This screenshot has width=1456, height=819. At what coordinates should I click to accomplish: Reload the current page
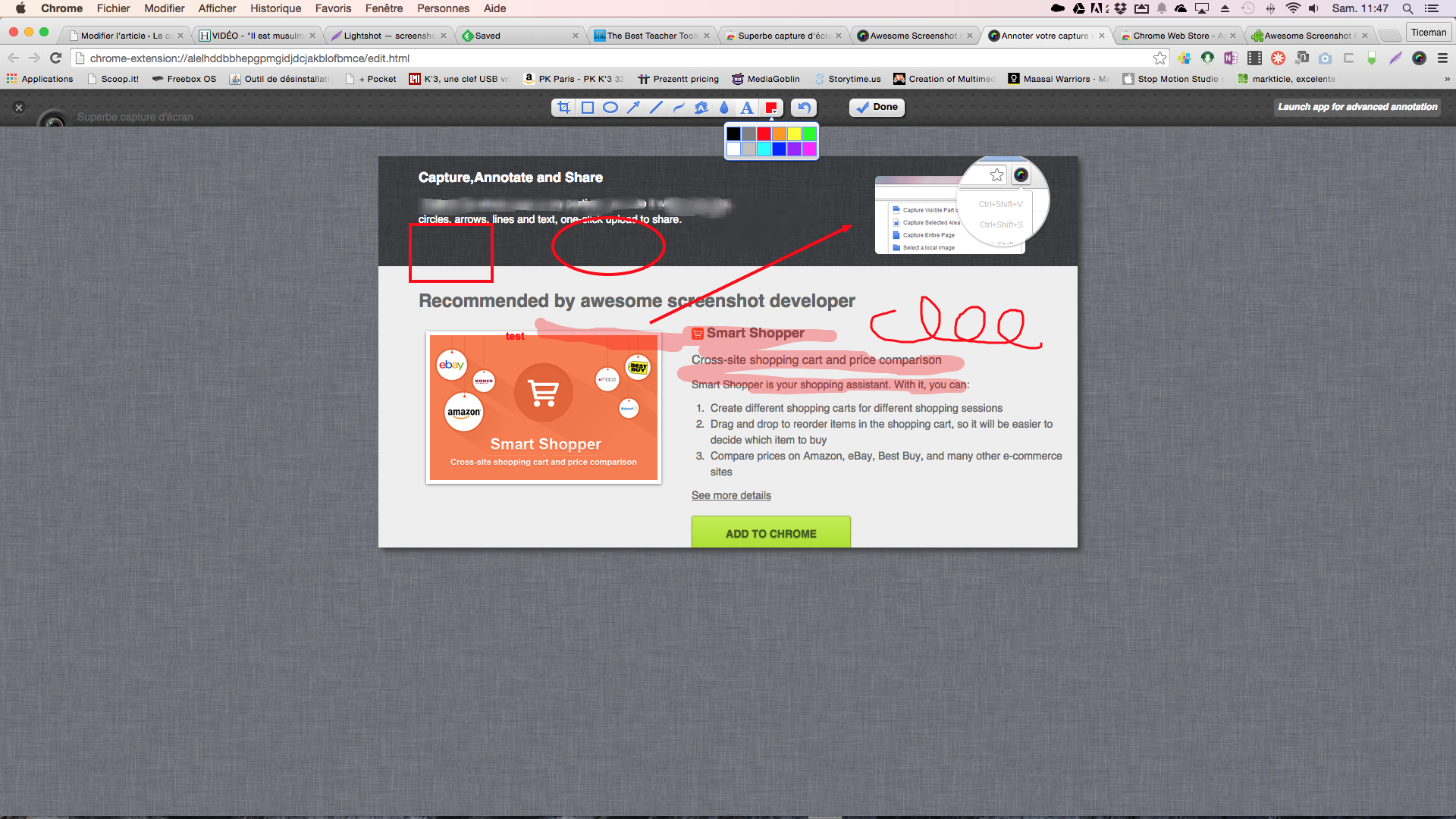pyautogui.click(x=55, y=58)
